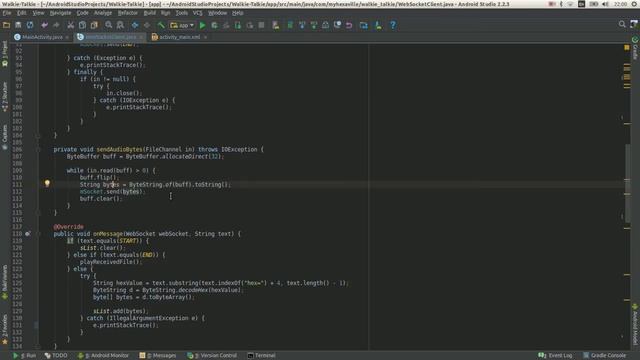Open the Run tool window
This screenshot has width=640, height=360.
[24, 356]
